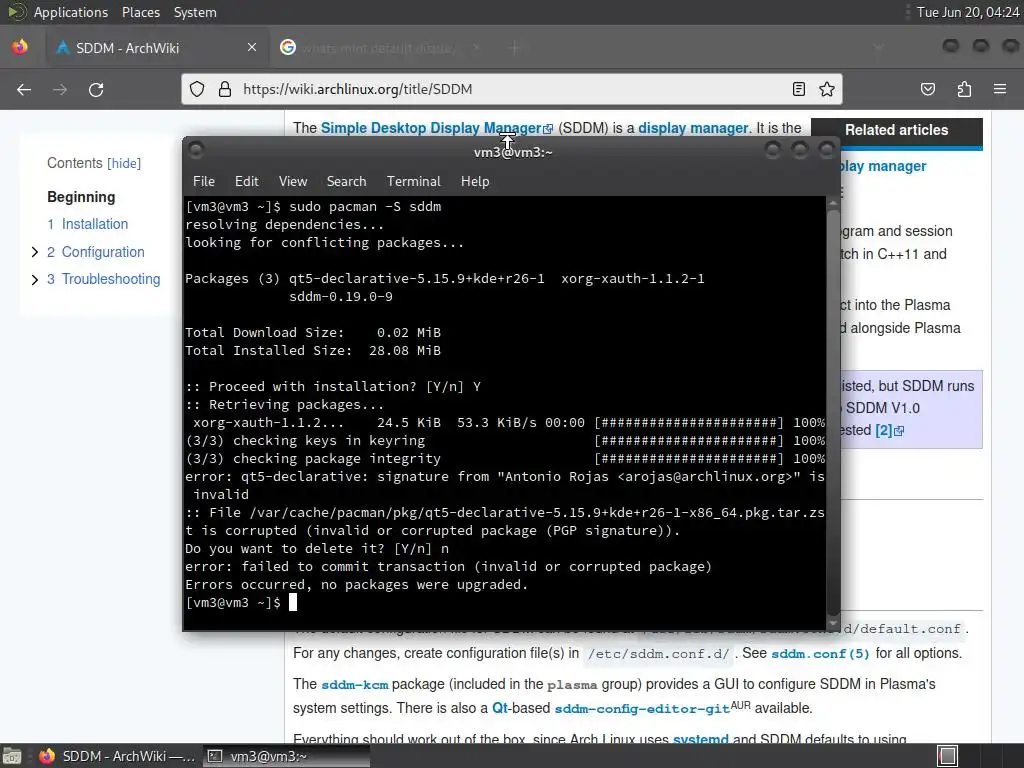Open the systemd link at page bottom
Viewport: 1024px width, 768px height.
(x=701, y=739)
